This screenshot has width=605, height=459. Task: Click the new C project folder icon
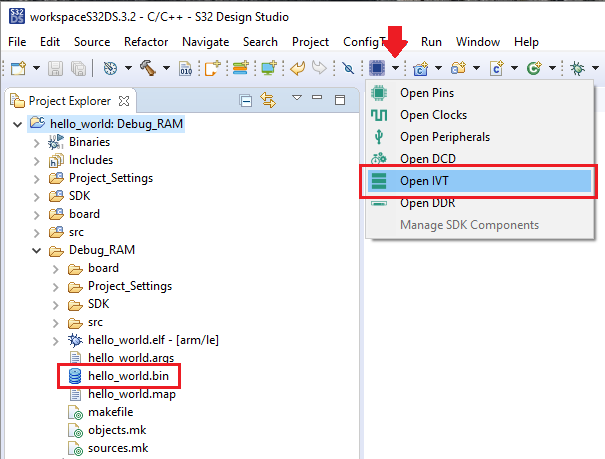coord(421,68)
